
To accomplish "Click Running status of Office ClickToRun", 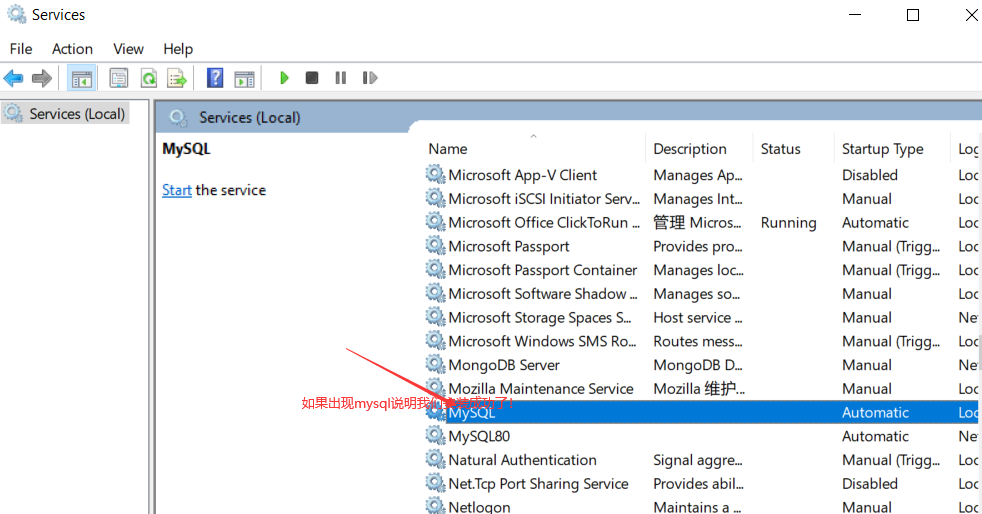I will click(x=788, y=223).
